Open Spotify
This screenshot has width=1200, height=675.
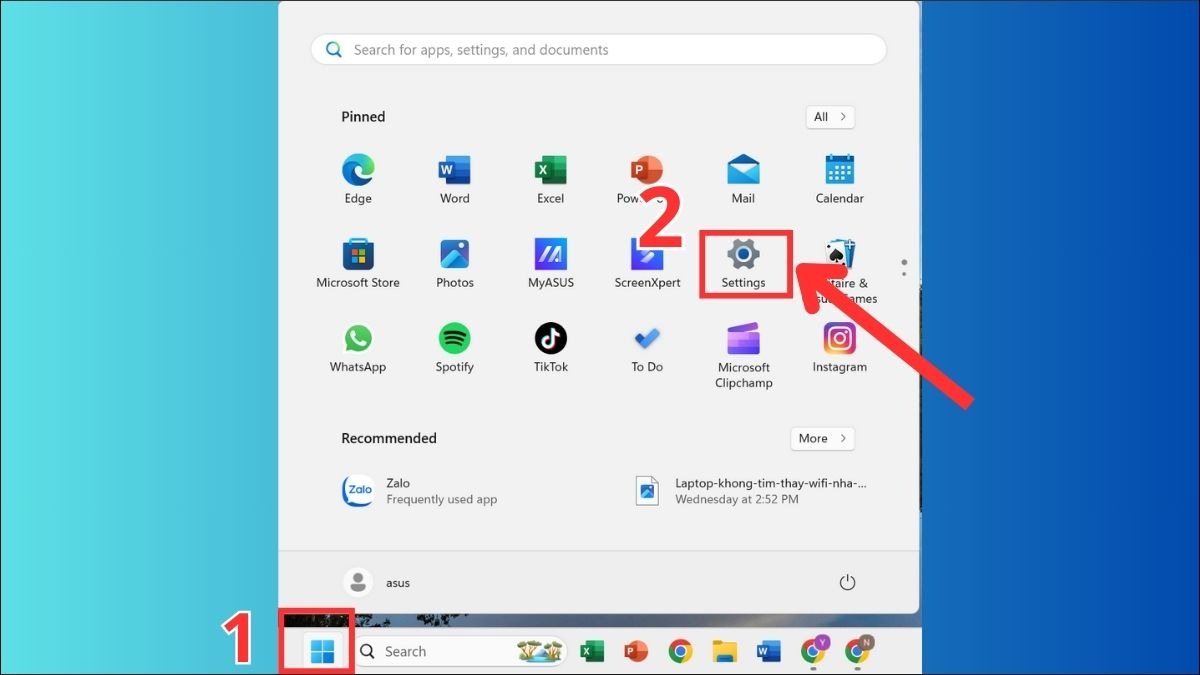tap(455, 348)
